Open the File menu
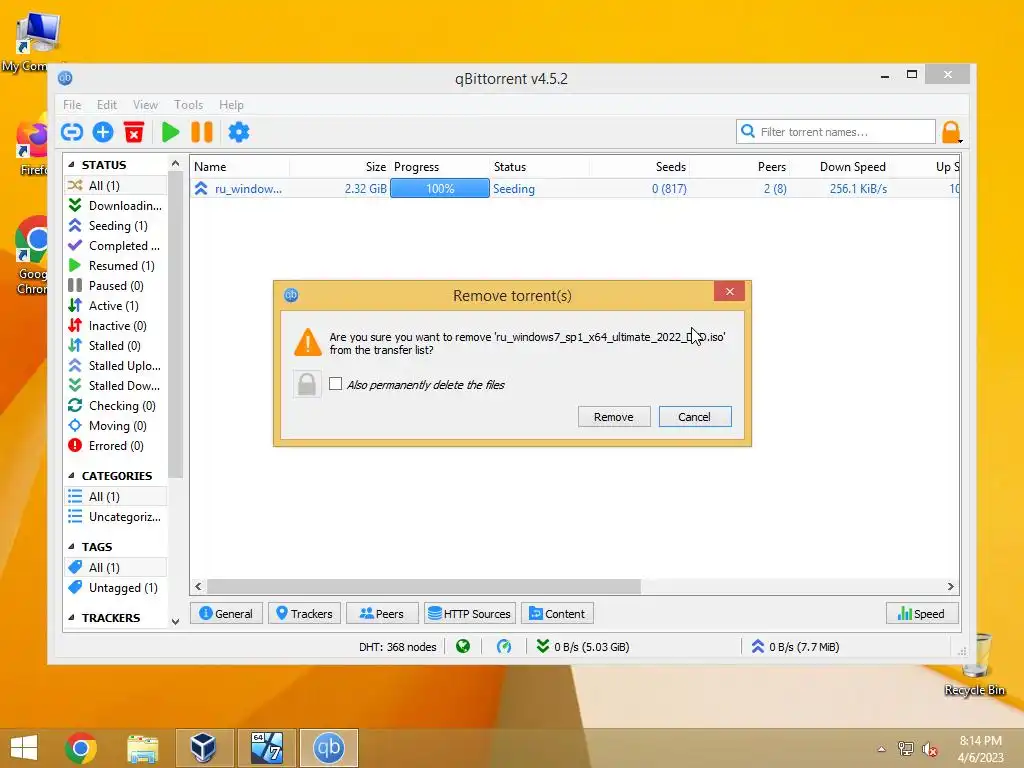Viewport: 1024px width, 768px height. [72, 104]
